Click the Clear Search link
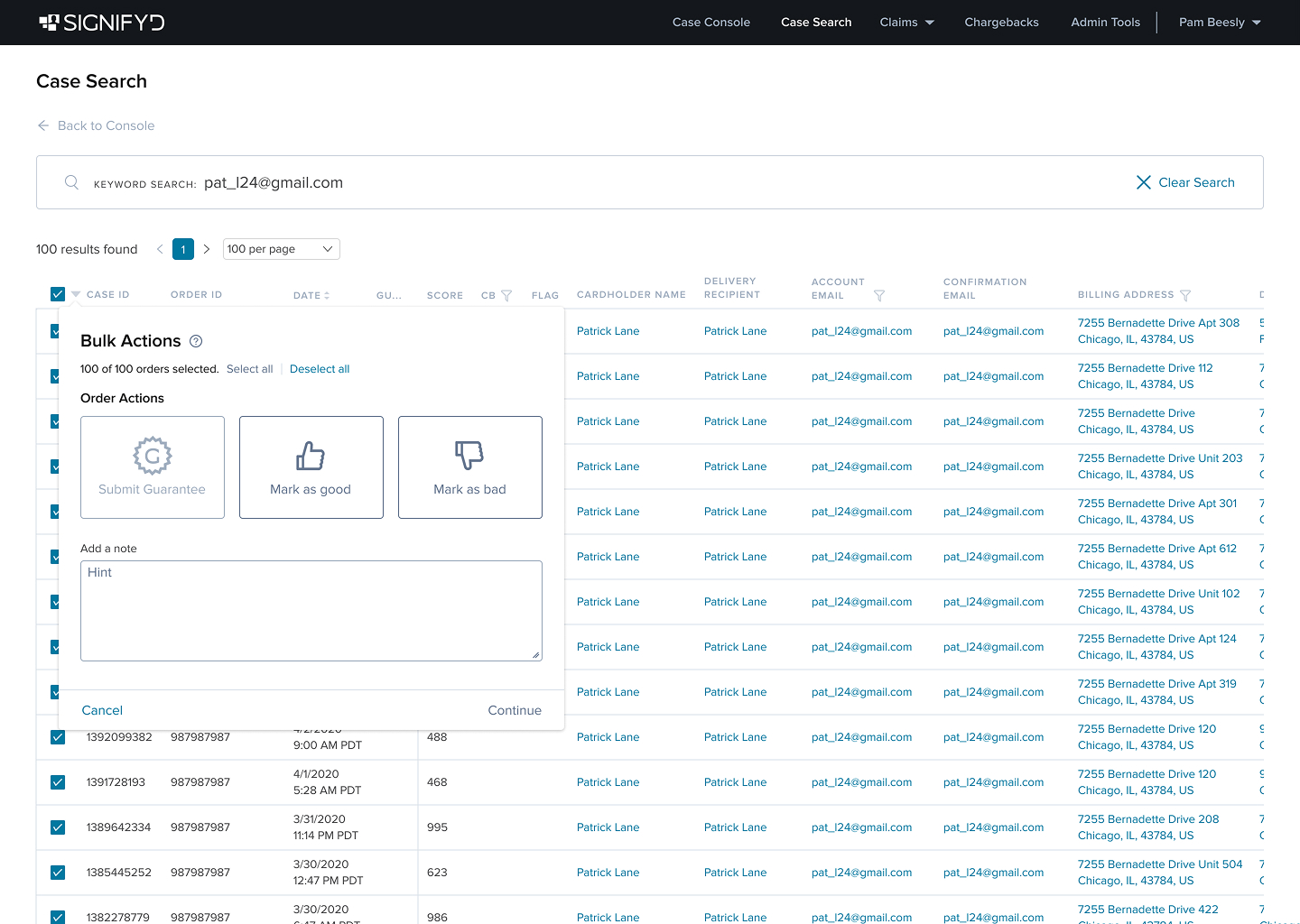1300x924 pixels. click(x=1196, y=182)
